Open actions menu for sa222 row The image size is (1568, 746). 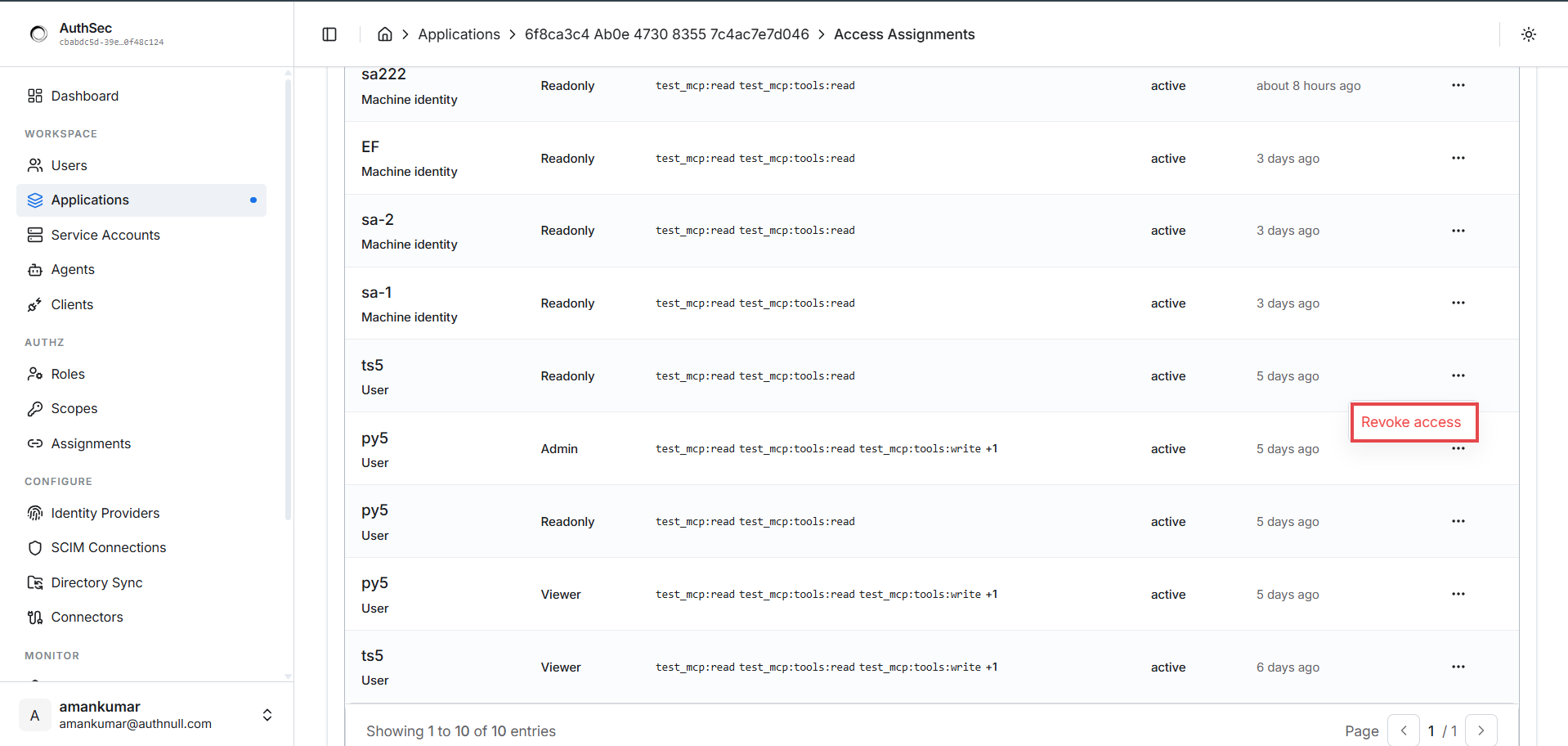[x=1458, y=85]
